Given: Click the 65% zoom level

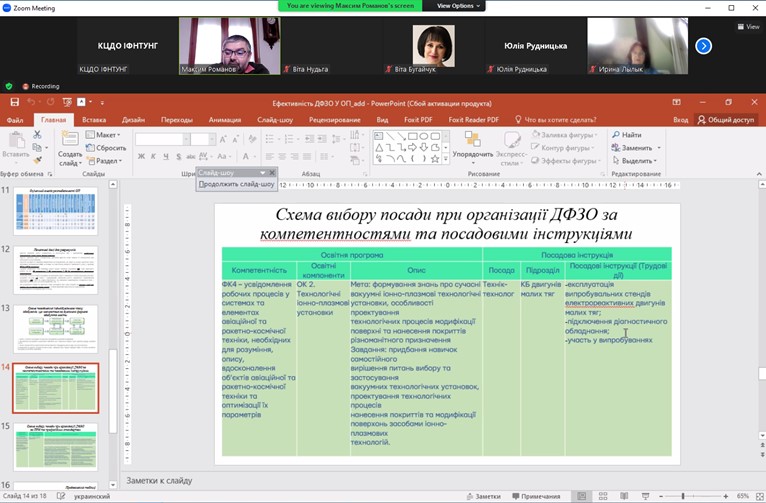Looking at the screenshot, I should click(x=743, y=496).
